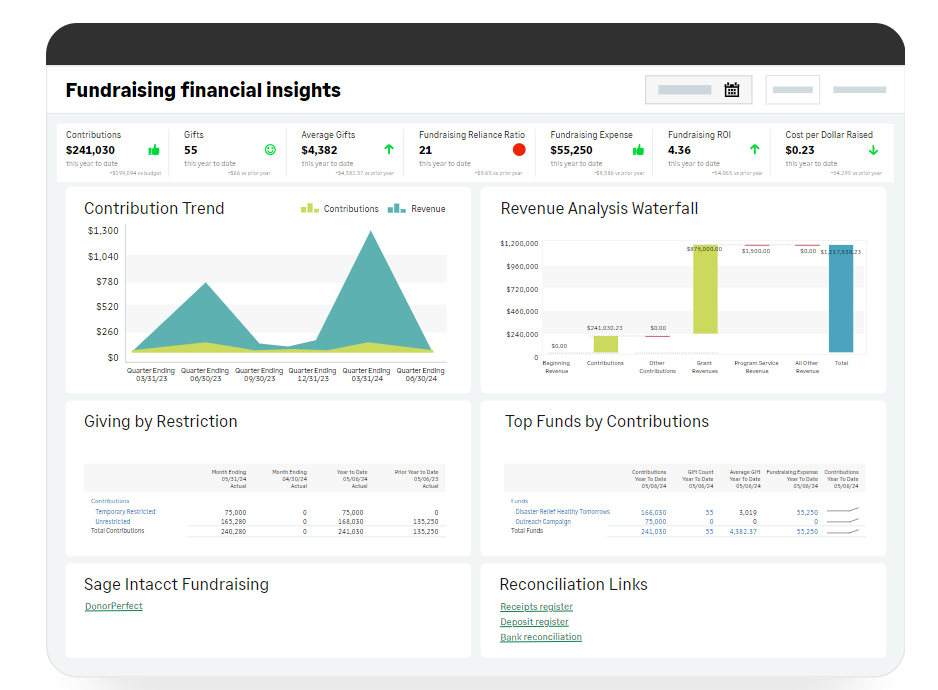Open the DonorPerfect link

coord(114,606)
